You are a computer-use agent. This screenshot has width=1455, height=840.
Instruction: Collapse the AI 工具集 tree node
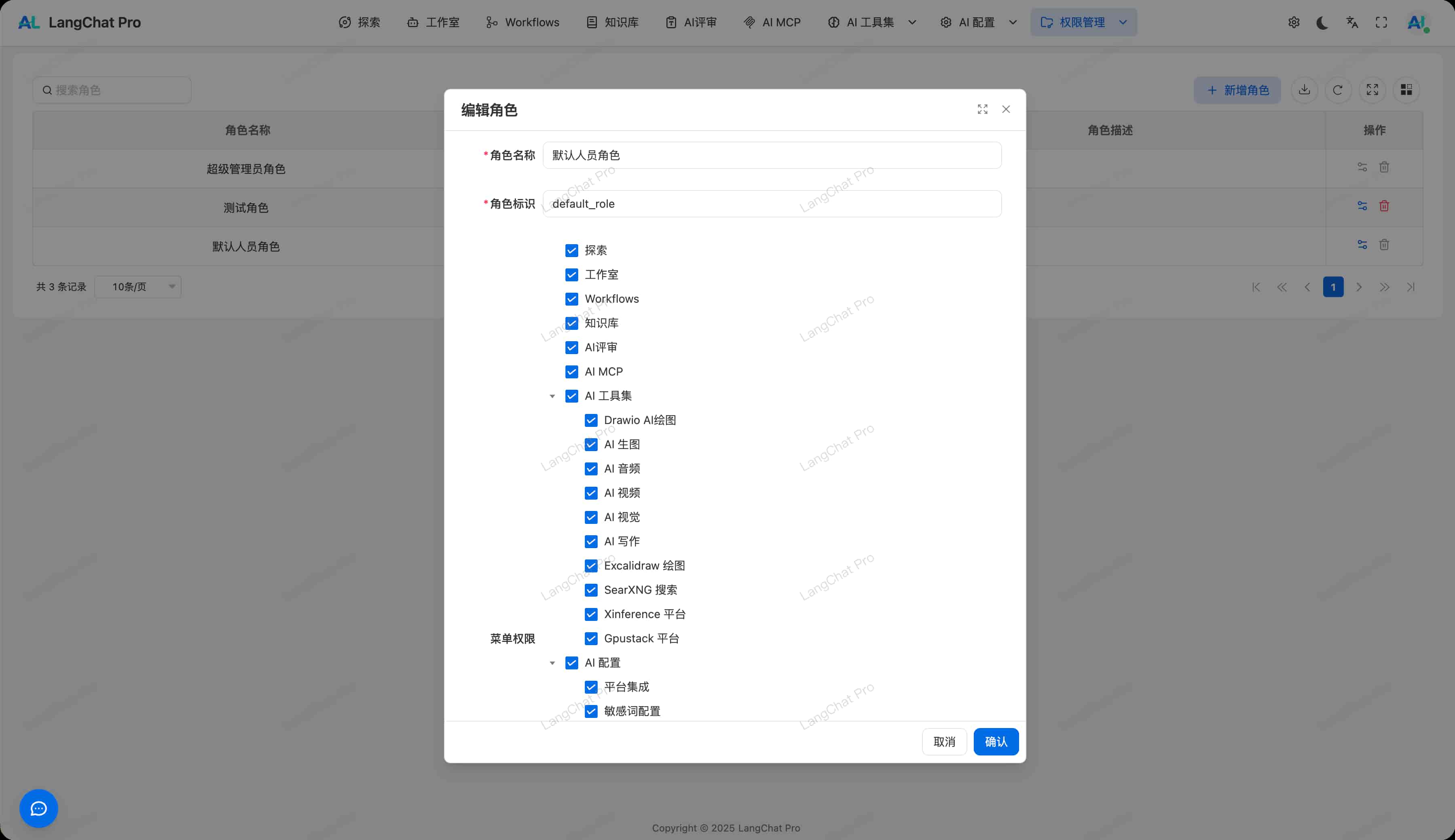pos(552,396)
